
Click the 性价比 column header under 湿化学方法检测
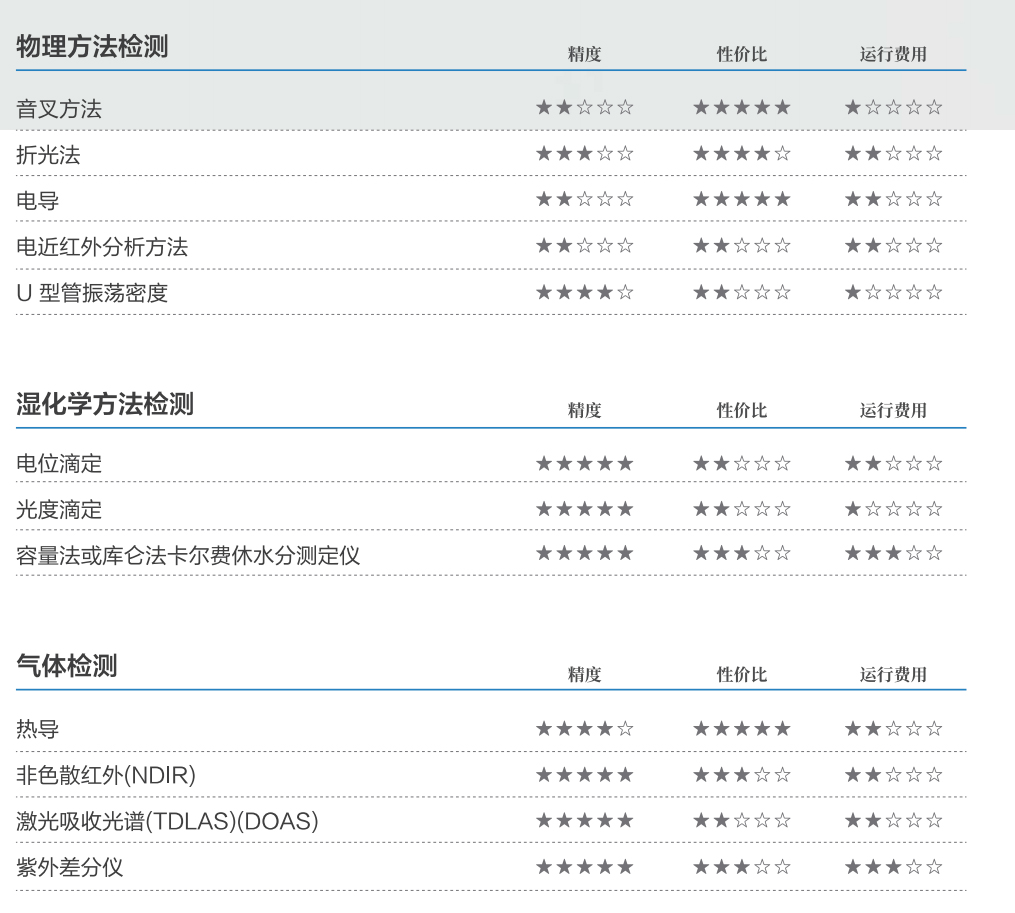[741, 411]
